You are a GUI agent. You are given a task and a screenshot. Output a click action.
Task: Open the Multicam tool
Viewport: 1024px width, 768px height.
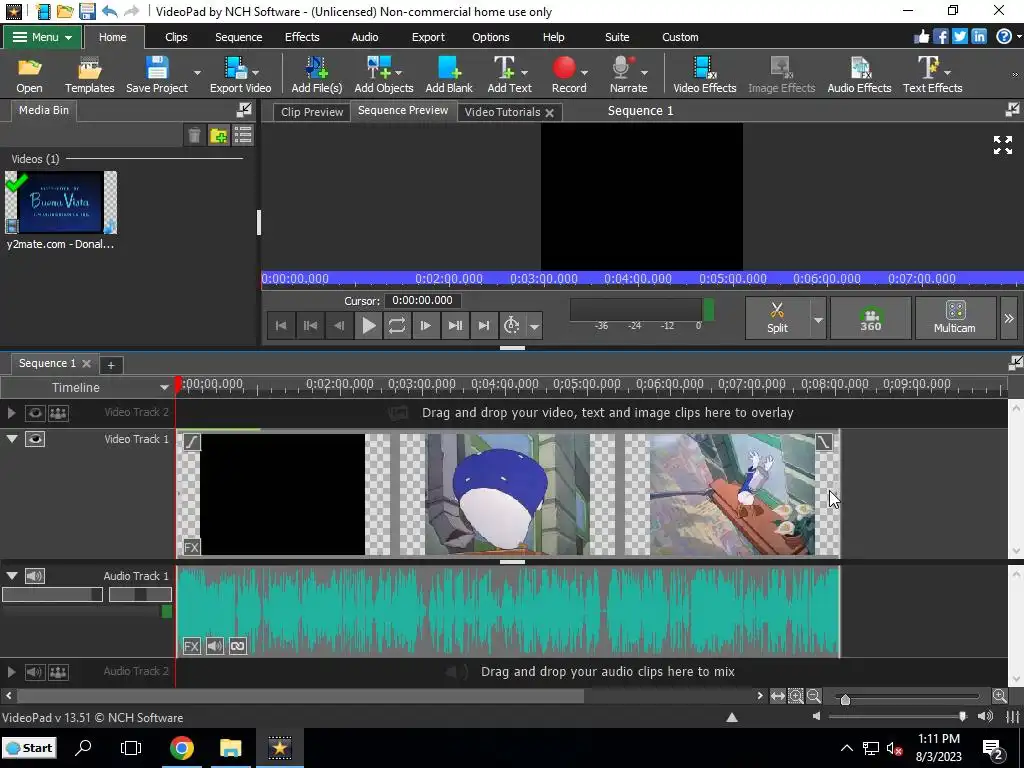(x=955, y=317)
